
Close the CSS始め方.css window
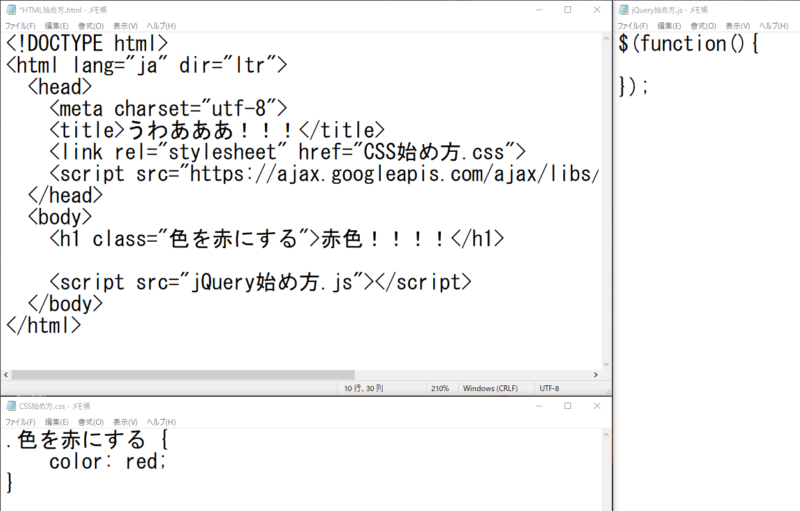(x=597, y=406)
